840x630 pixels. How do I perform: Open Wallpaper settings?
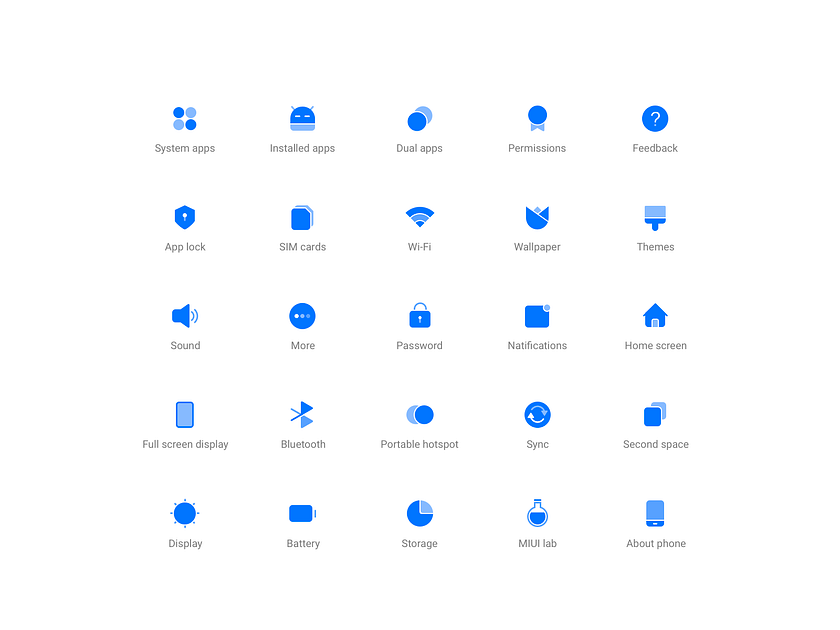coord(537,217)
